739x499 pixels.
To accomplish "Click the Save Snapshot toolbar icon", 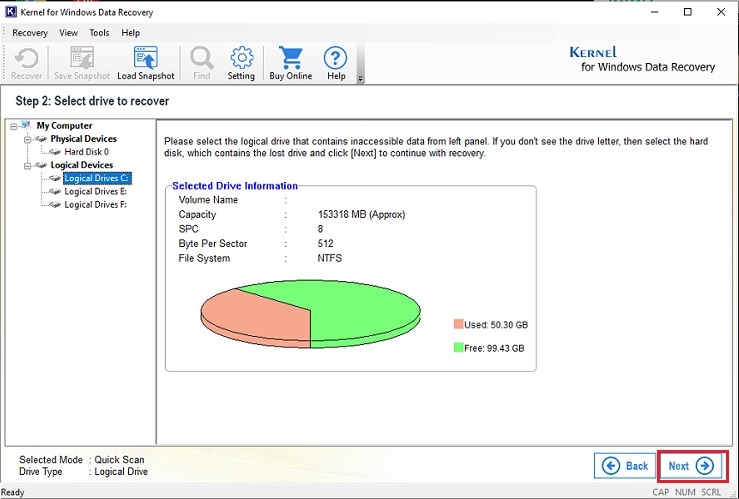I will (82, 63).
